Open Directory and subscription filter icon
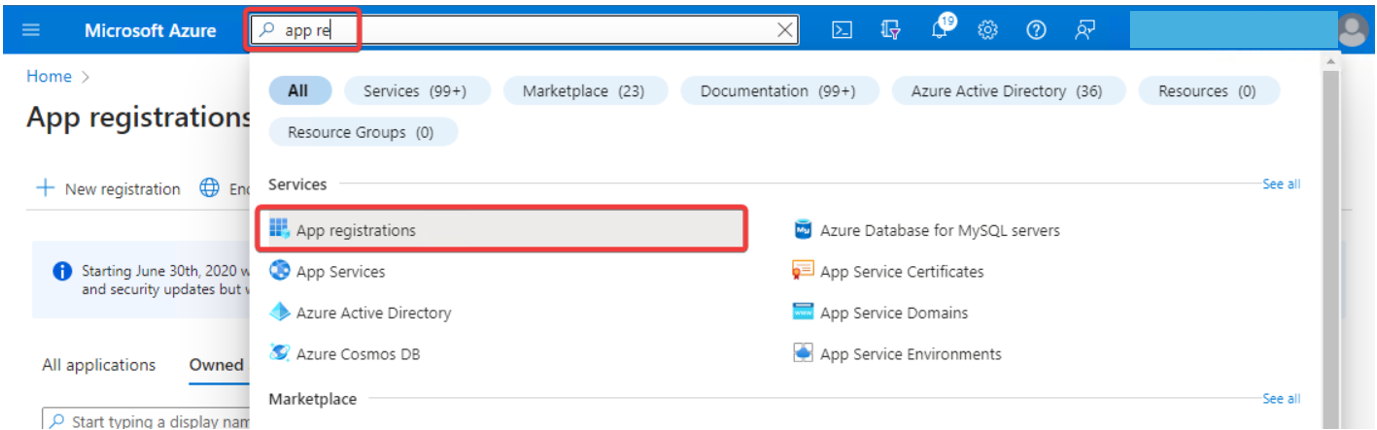The height and width of the screenshot is (430, 1377). click(x=891, y=30)
